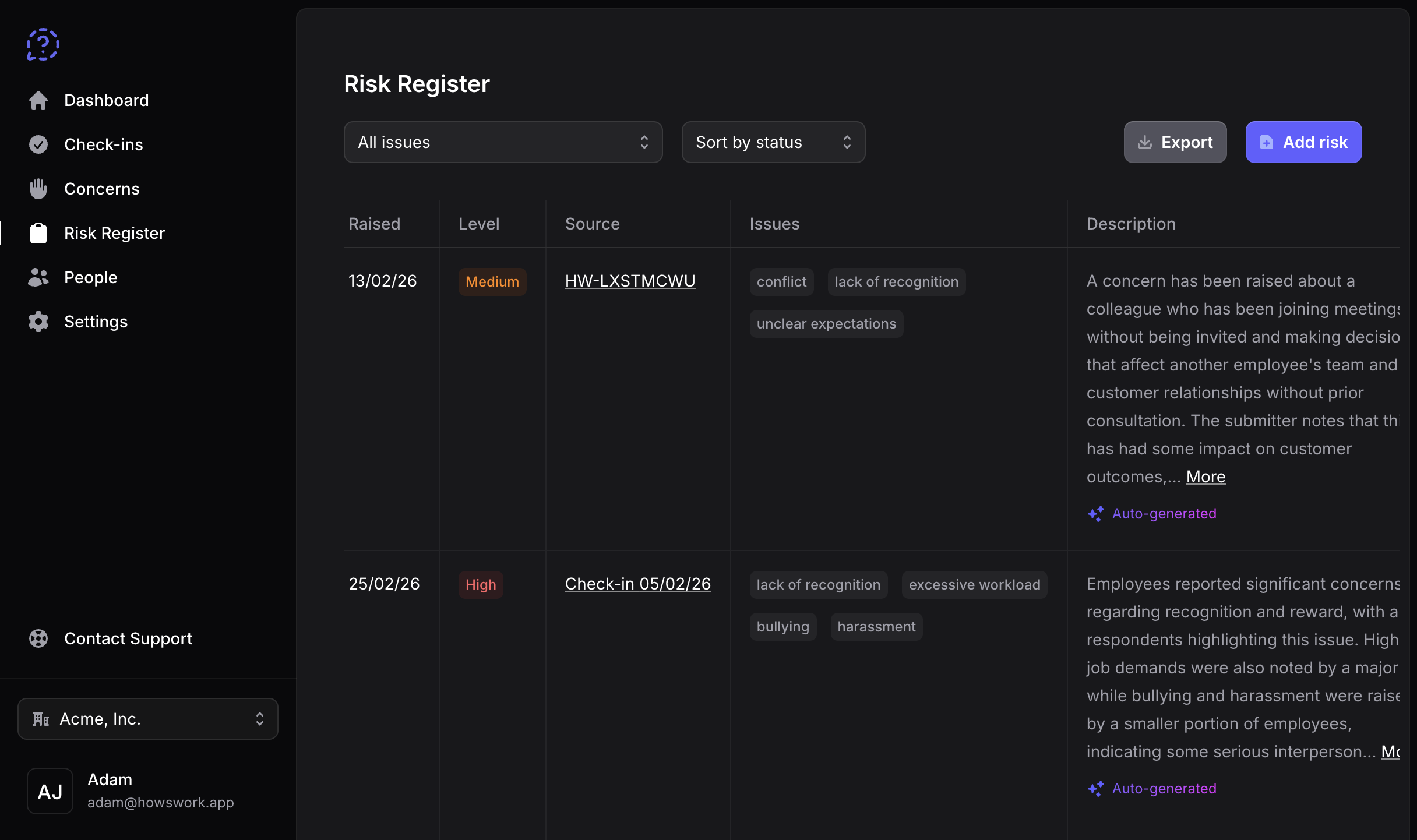Open People via the users icon
Image resolution: width=1417 pixels, height=840 pixels.
tap(38, 277)
